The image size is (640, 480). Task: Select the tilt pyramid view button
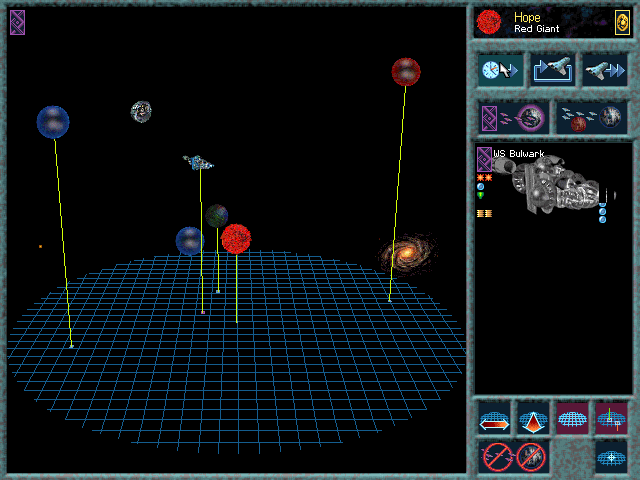pos(533,418)
